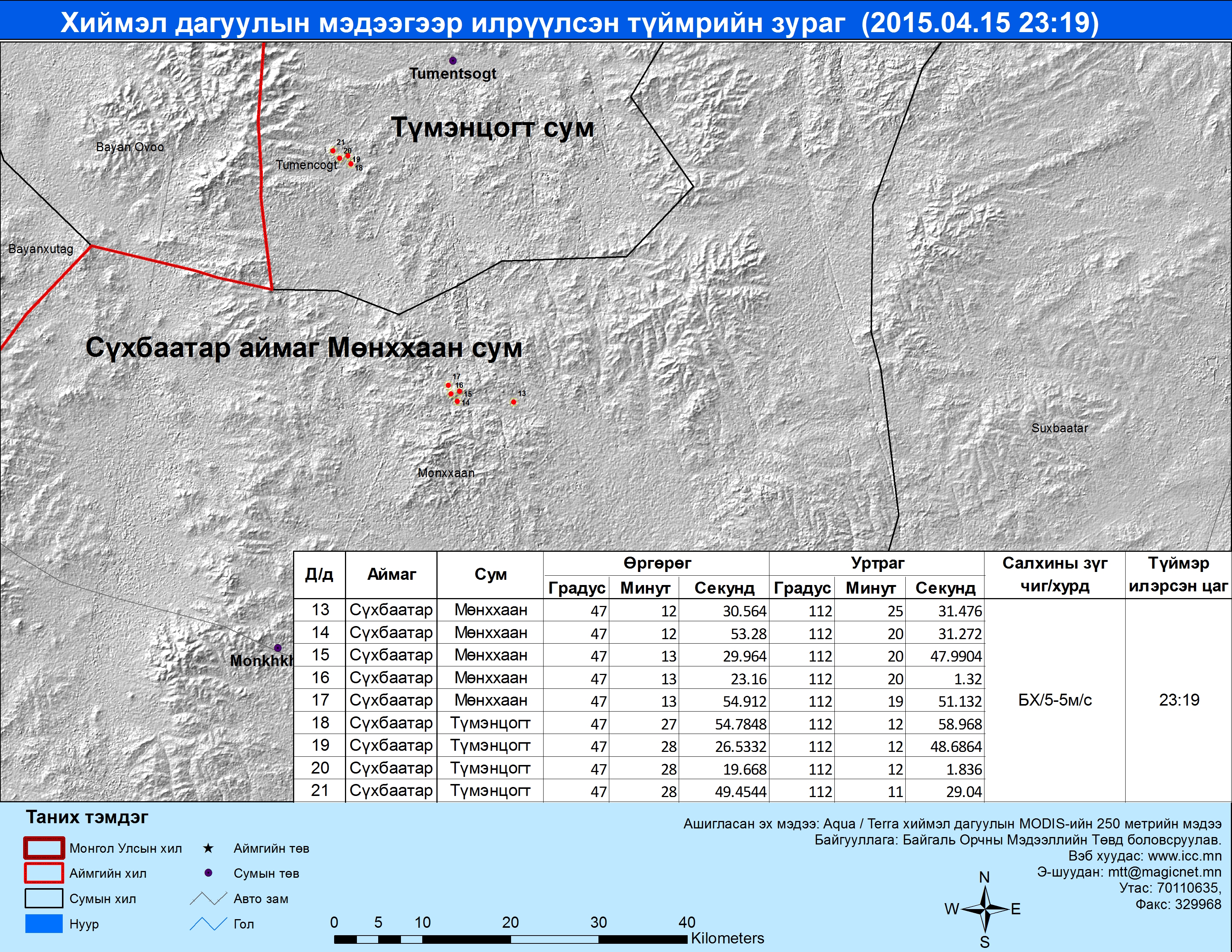
Task: Click the Bayanxutag place label
Action: [x=41, y=249]
